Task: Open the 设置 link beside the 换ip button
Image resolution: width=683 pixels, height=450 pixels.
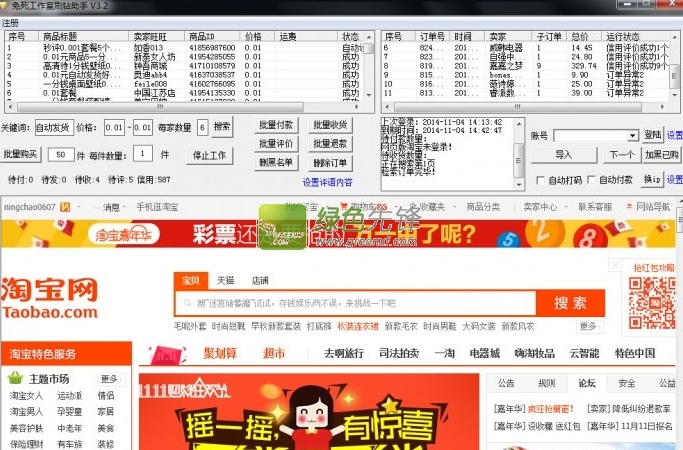Action: (x=675, y=179)
